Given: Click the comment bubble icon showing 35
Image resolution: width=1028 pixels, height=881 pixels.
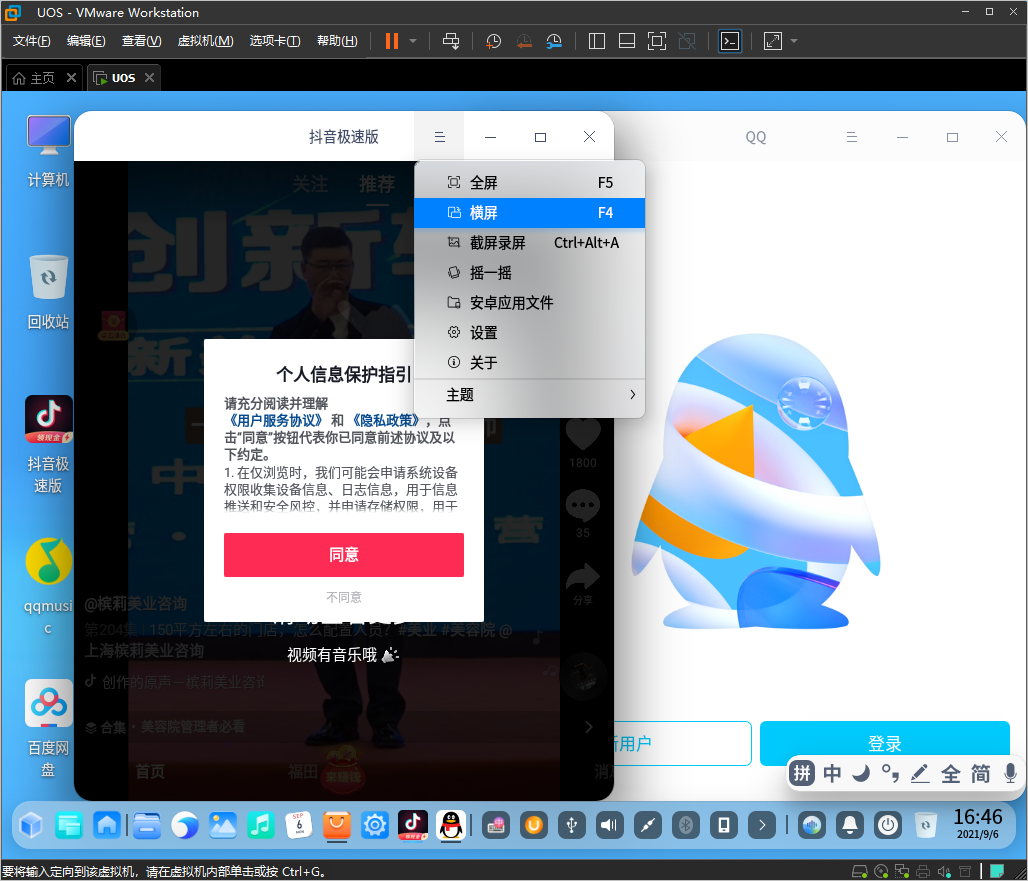Looking at the screenshot, I should coord(583,505).
